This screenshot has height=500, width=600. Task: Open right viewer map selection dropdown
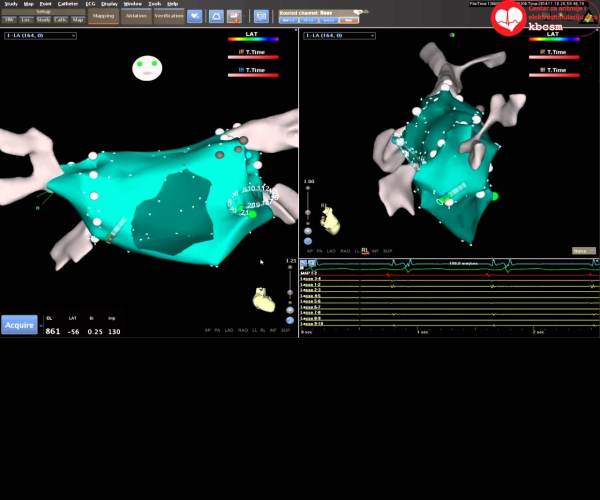(339, 36)
